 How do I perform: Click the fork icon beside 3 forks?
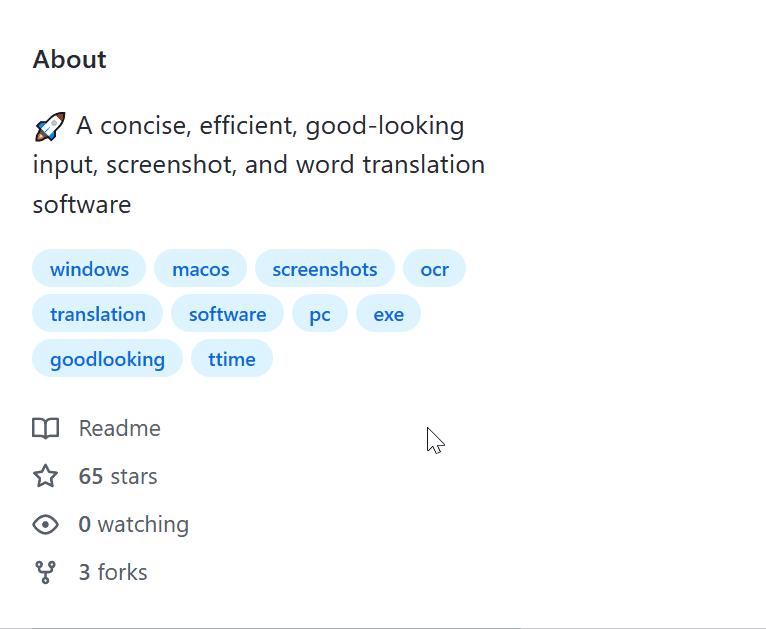[x=45, y=572]
